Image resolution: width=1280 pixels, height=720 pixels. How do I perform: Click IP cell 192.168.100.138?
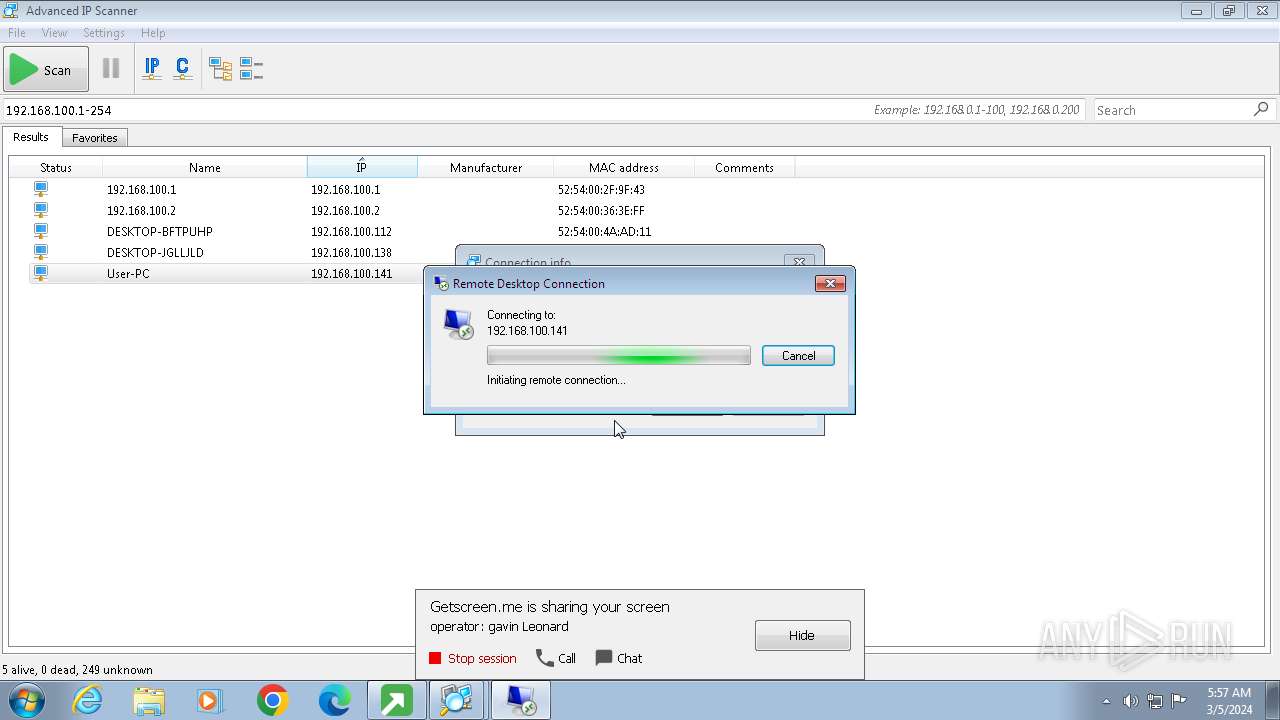pos(351,252)
